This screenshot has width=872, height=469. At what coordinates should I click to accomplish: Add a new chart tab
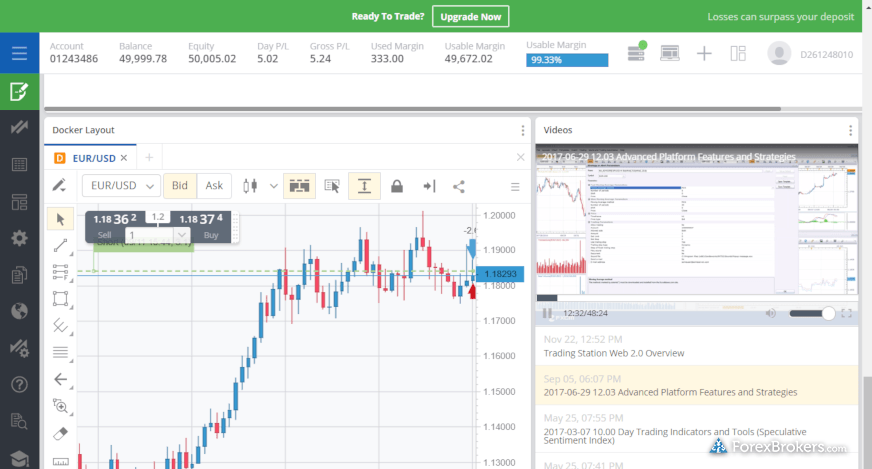point(149,158)
